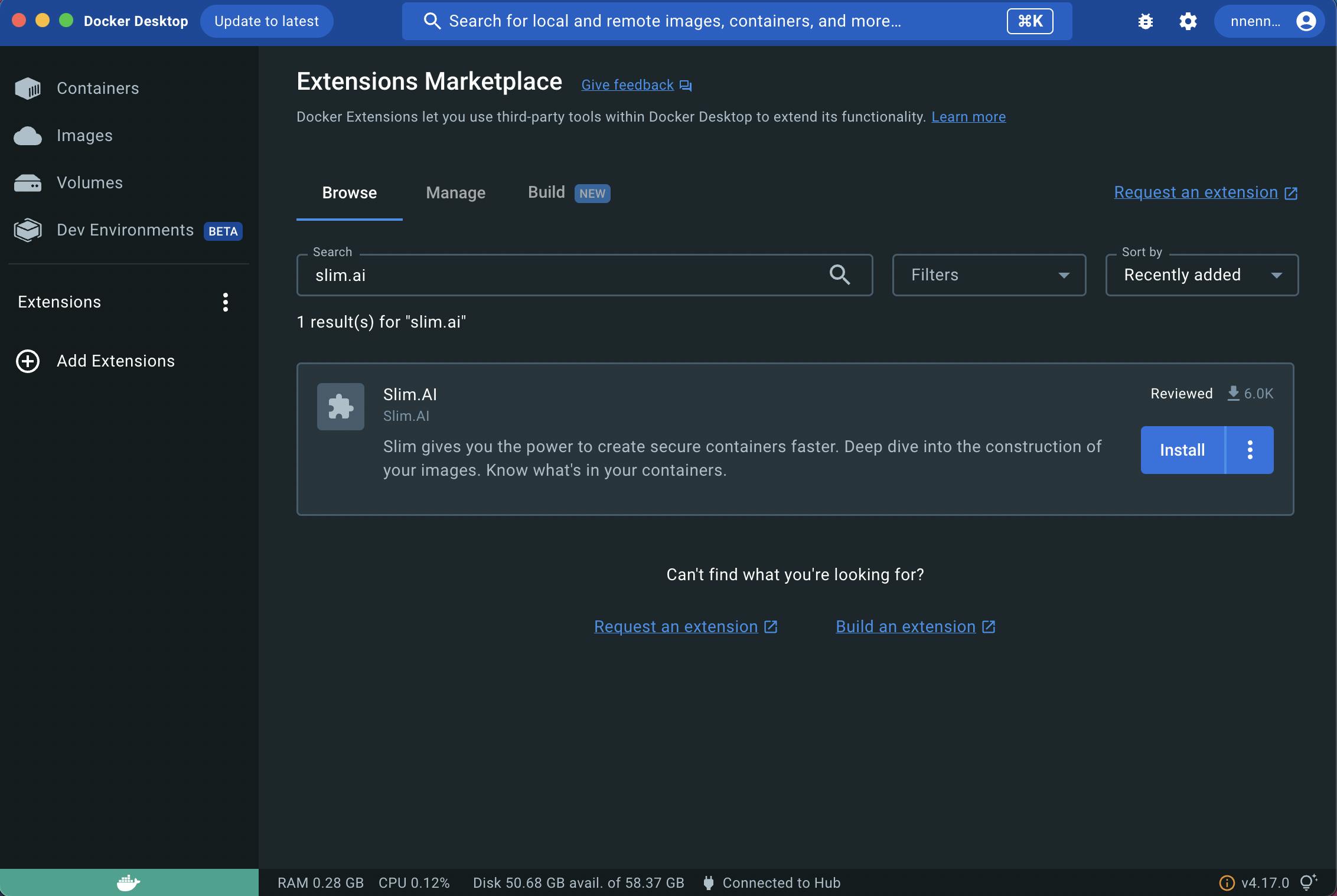
Task: Click the download count icon on Slim.AI
Action: (1234, 393)
